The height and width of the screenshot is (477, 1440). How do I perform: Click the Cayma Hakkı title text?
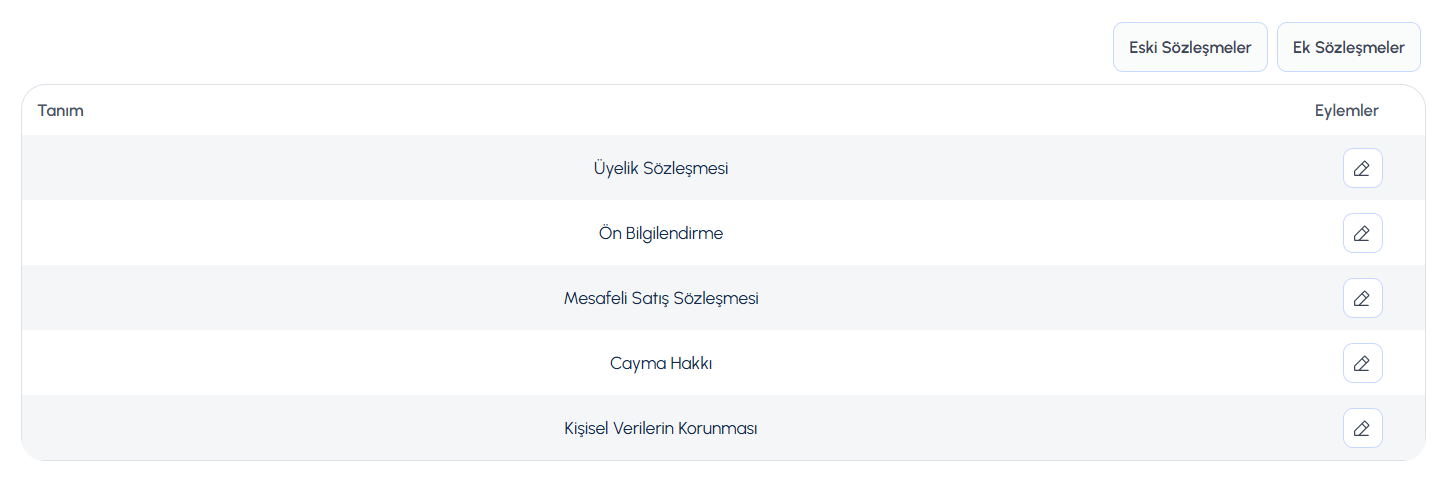[661, 363]
